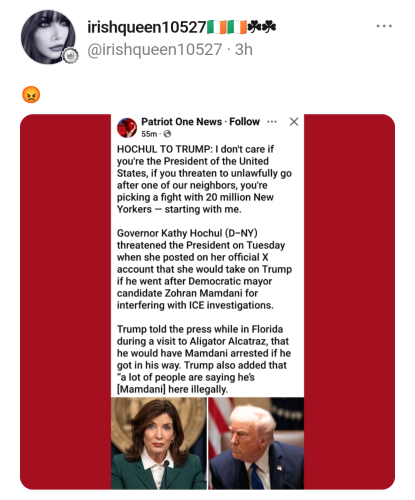The image size is (415, 500).
Task: Open irishqueen10527's profile avatar
Action: pos(48,37)
